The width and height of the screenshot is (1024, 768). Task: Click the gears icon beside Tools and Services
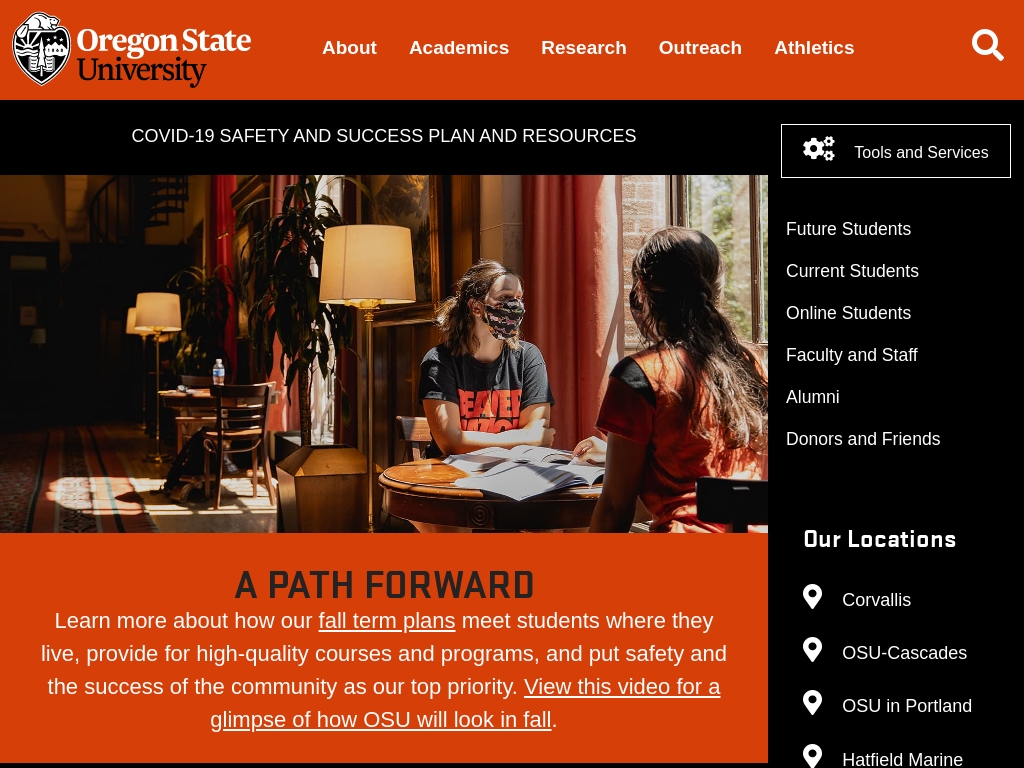tap(819, 150)
